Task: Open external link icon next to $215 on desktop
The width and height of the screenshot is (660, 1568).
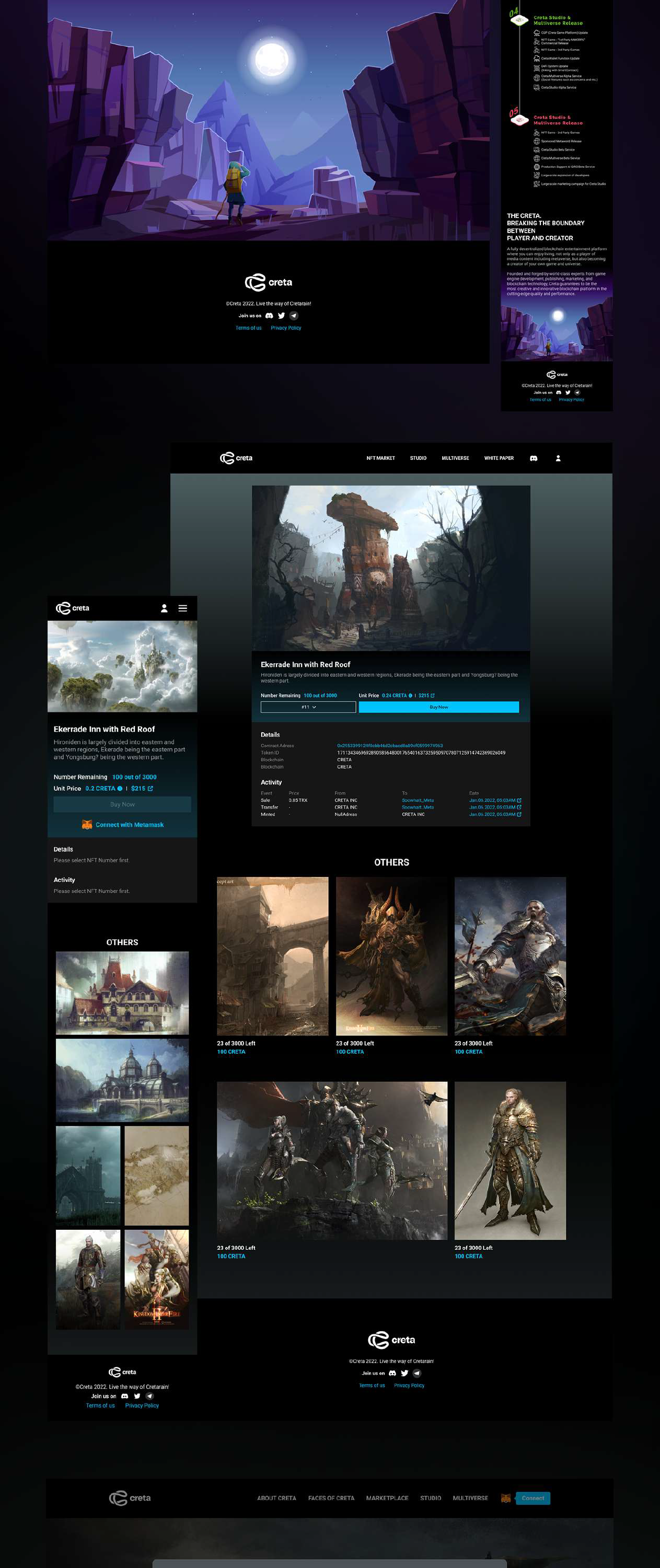Action: click(x=432, y=695)
